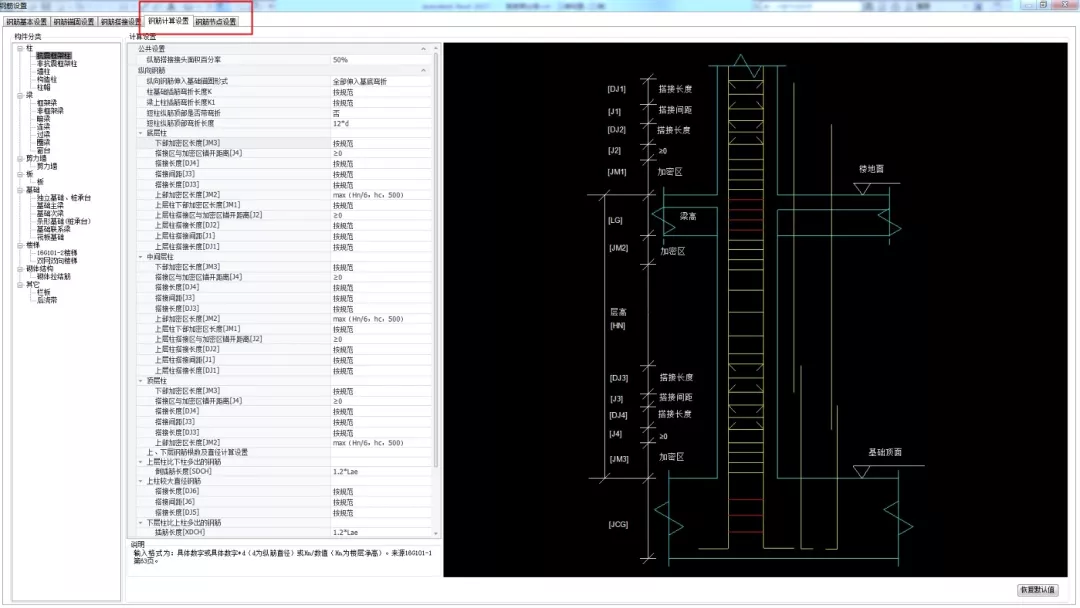Collapse 公共设置 section using its chevron
The height and width of the screenshot is (608, 1080).
[x=424, y=49]
